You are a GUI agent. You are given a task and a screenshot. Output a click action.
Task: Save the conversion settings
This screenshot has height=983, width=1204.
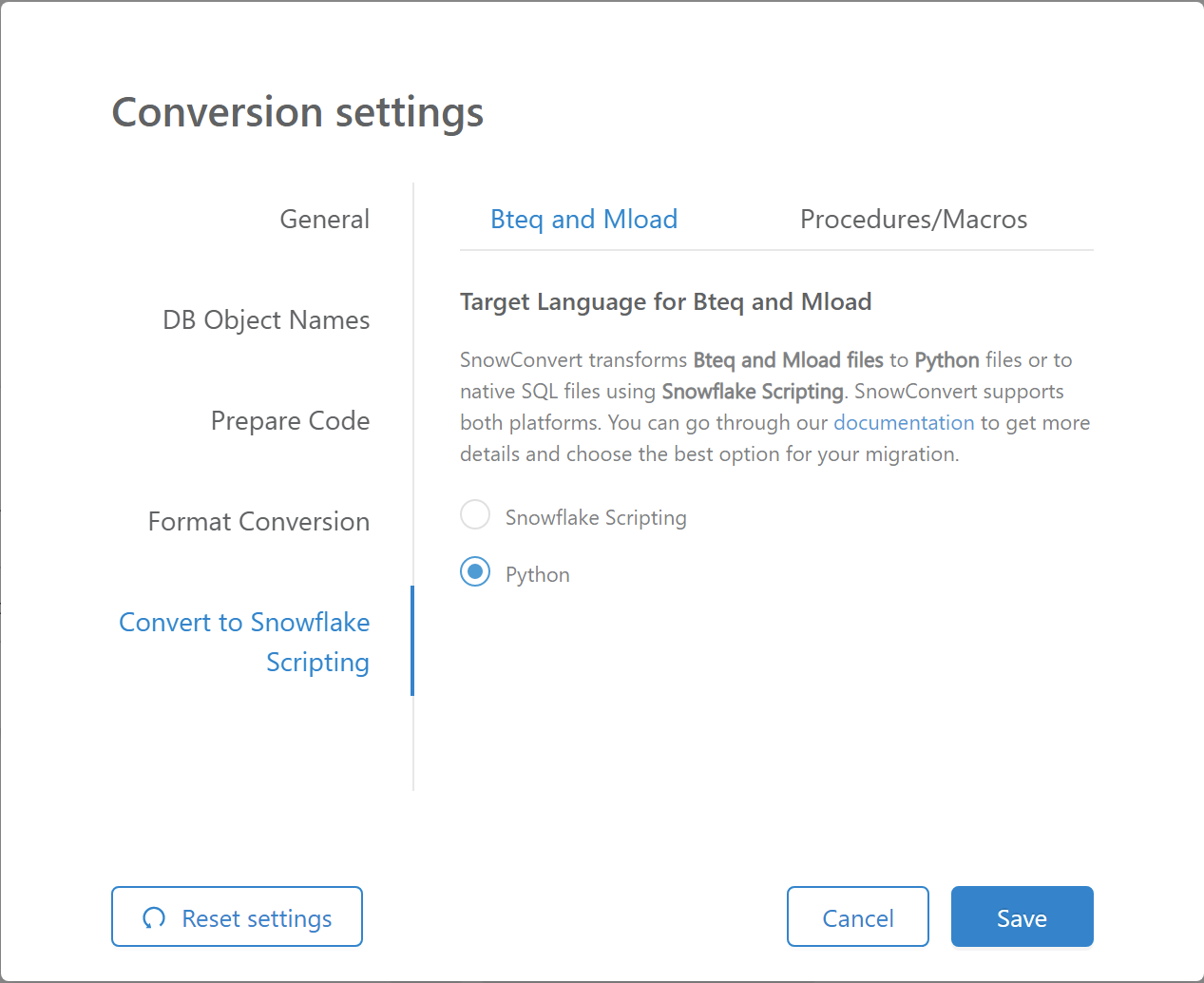[x=1022, y=917]
